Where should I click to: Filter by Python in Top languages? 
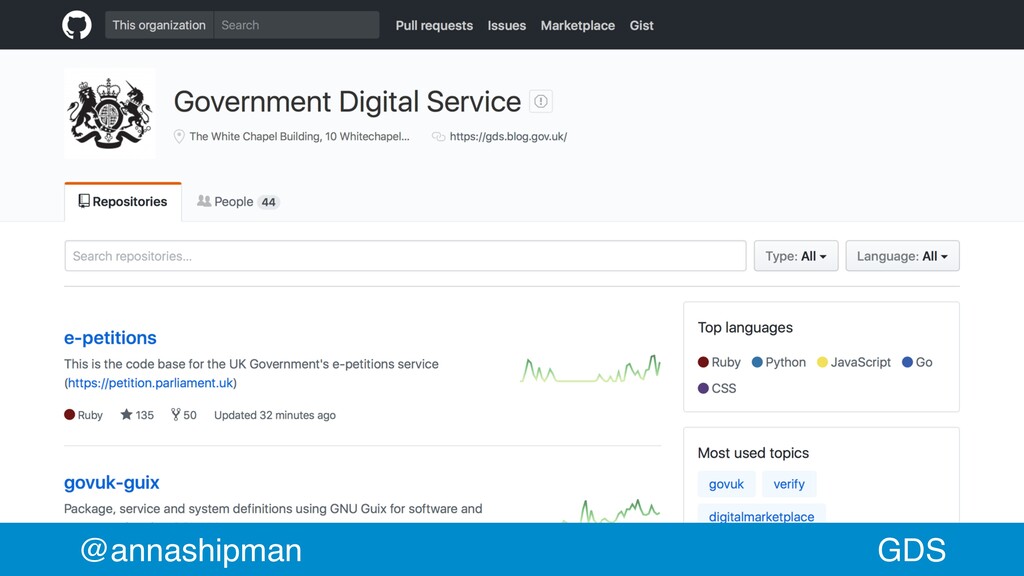(x=778, y=362)
